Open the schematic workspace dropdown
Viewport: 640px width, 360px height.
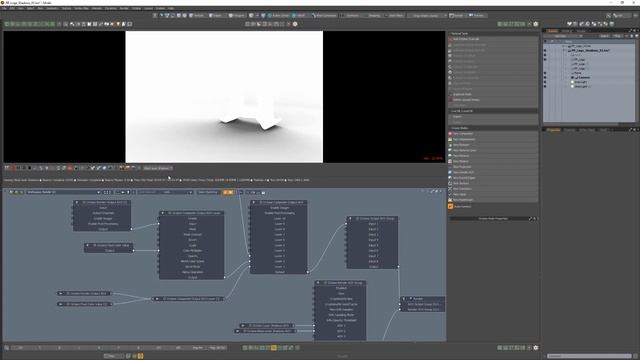(x=63, y=192)
